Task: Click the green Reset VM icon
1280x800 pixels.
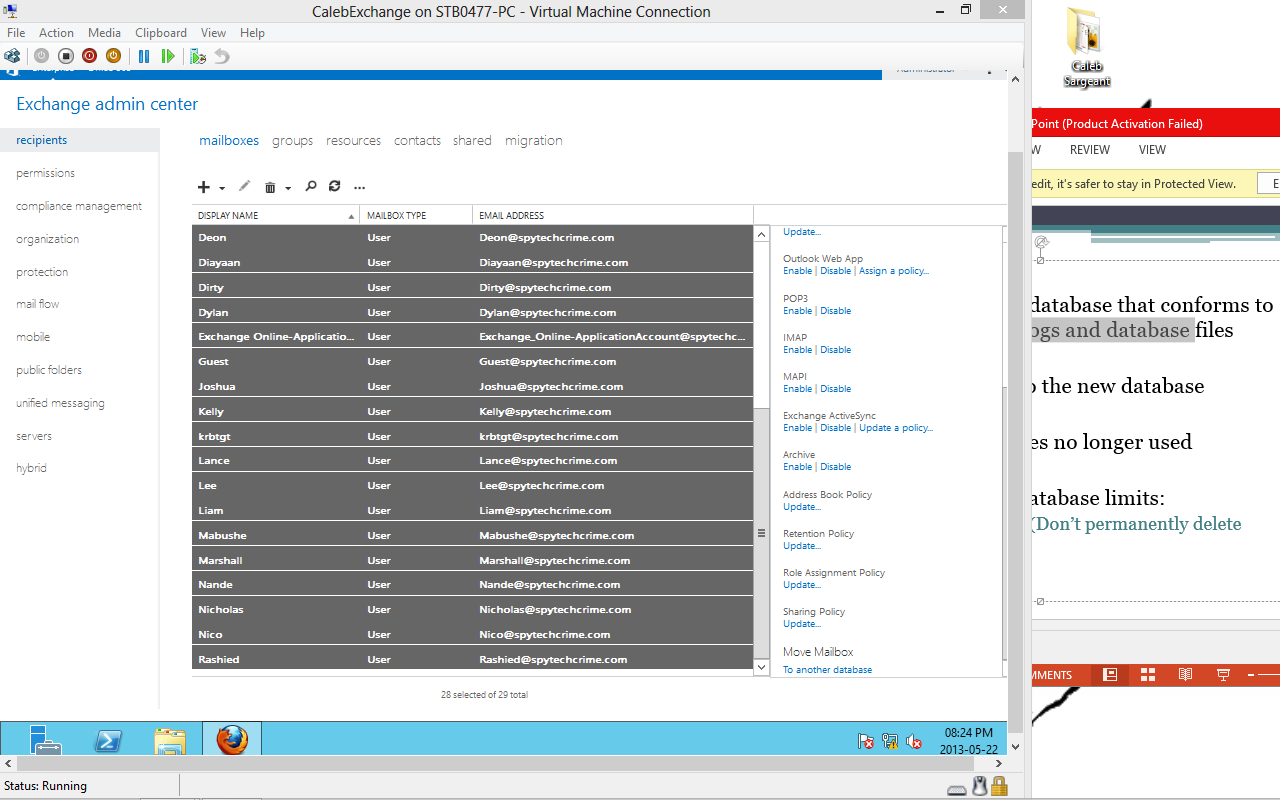Action: pos(168,56)
